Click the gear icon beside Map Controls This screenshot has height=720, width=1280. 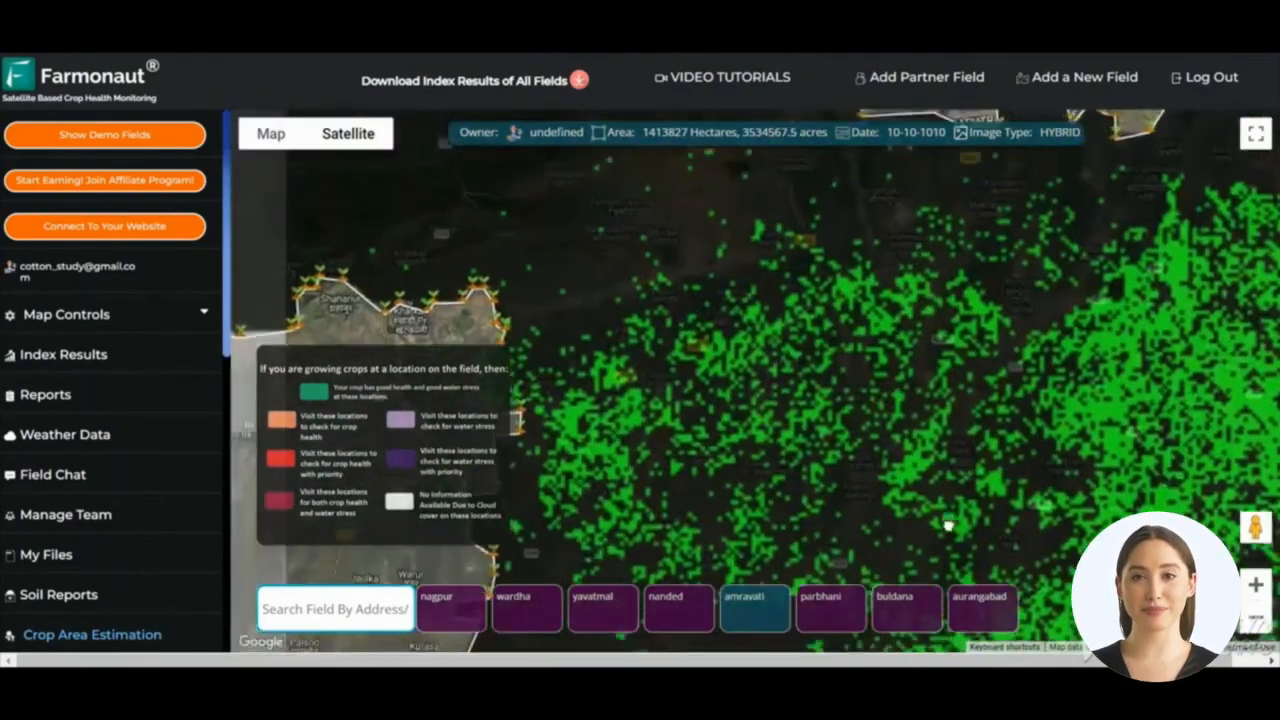[x=10, y=315]
